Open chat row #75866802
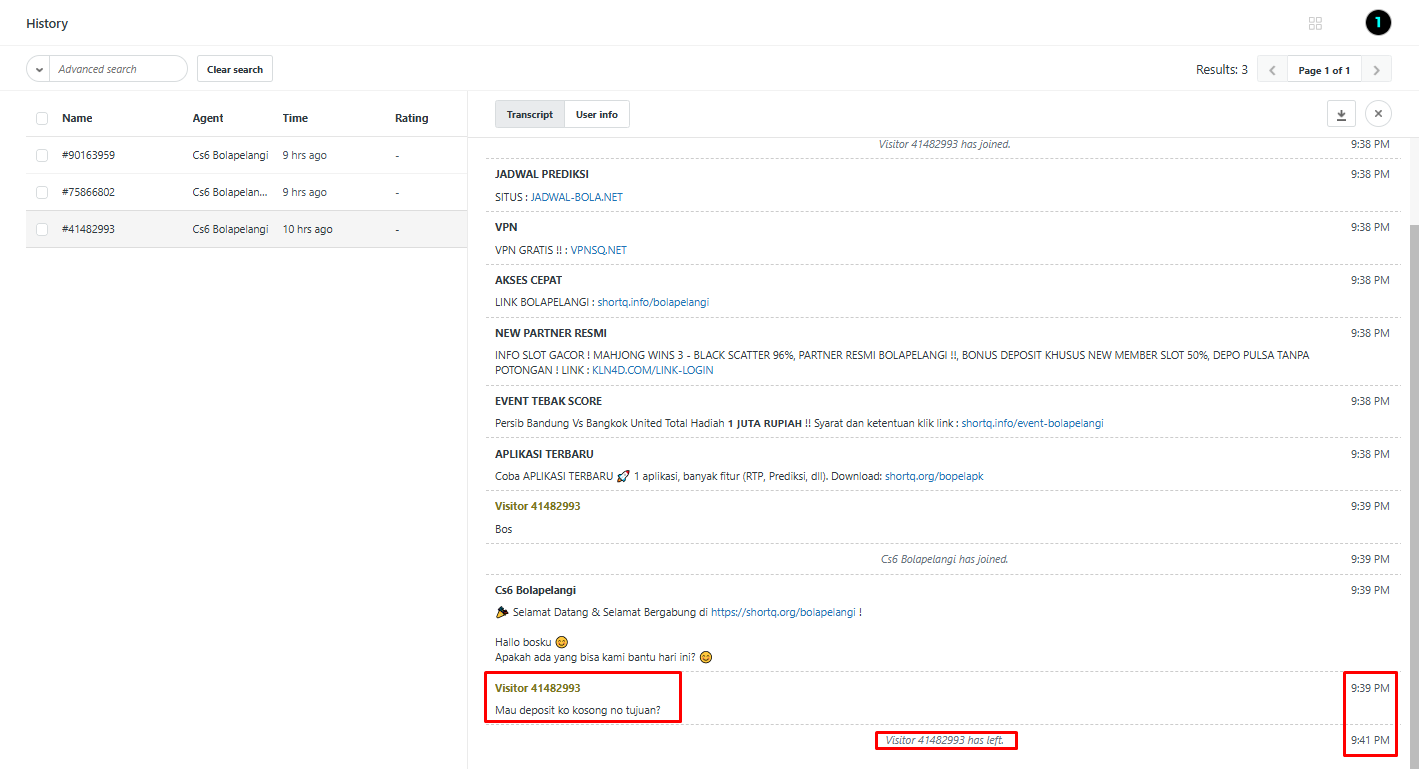 [246, 192]
